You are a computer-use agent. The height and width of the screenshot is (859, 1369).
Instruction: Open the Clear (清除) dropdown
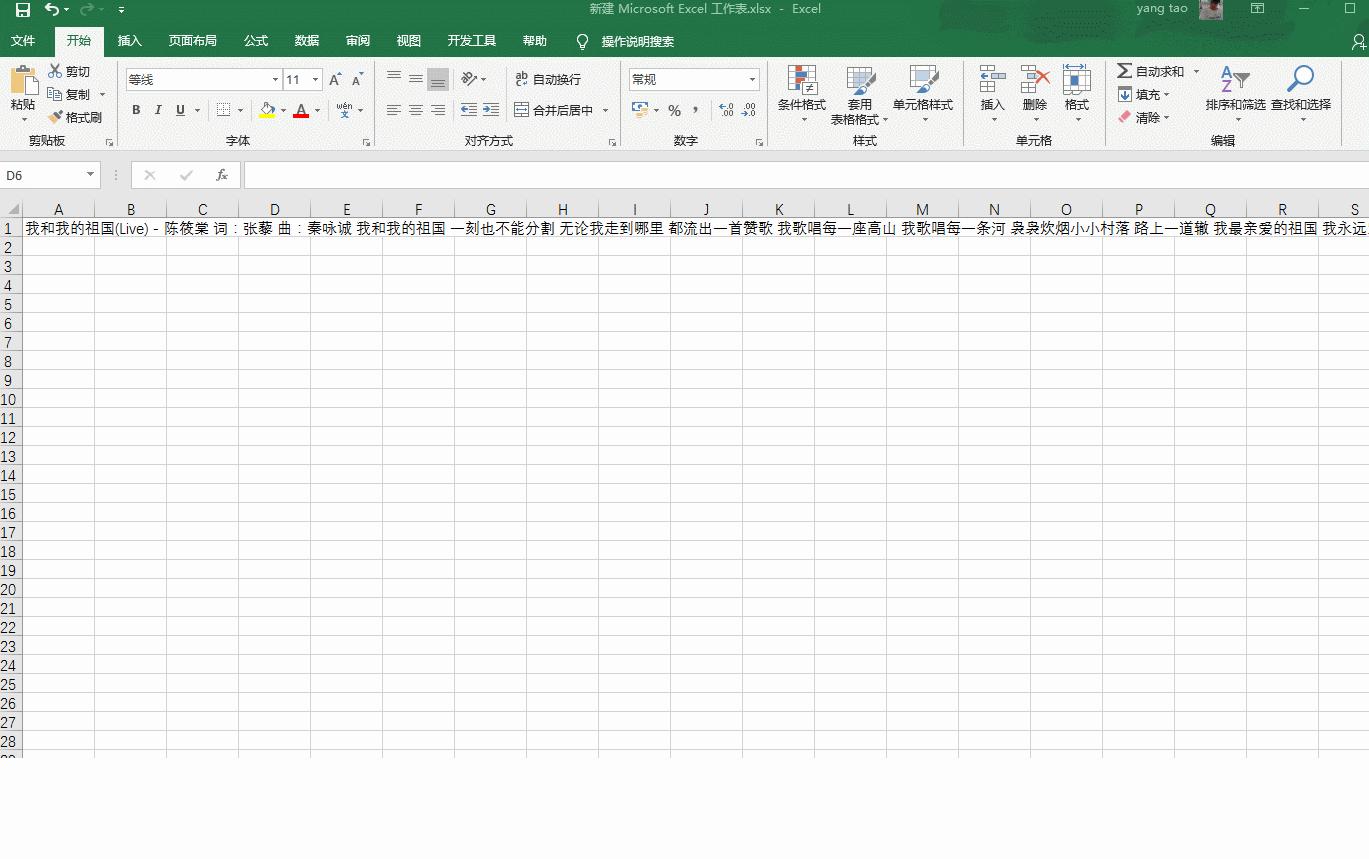point(1143,117)
